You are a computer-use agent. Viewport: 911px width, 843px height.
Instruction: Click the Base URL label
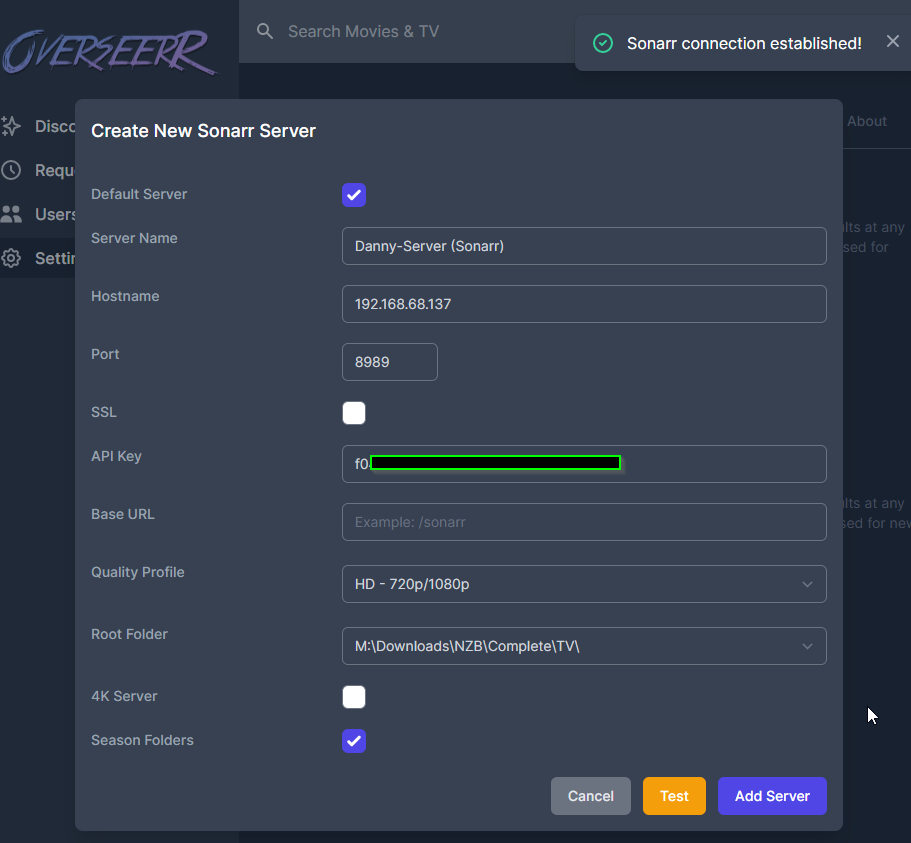(x=123, y=514)
